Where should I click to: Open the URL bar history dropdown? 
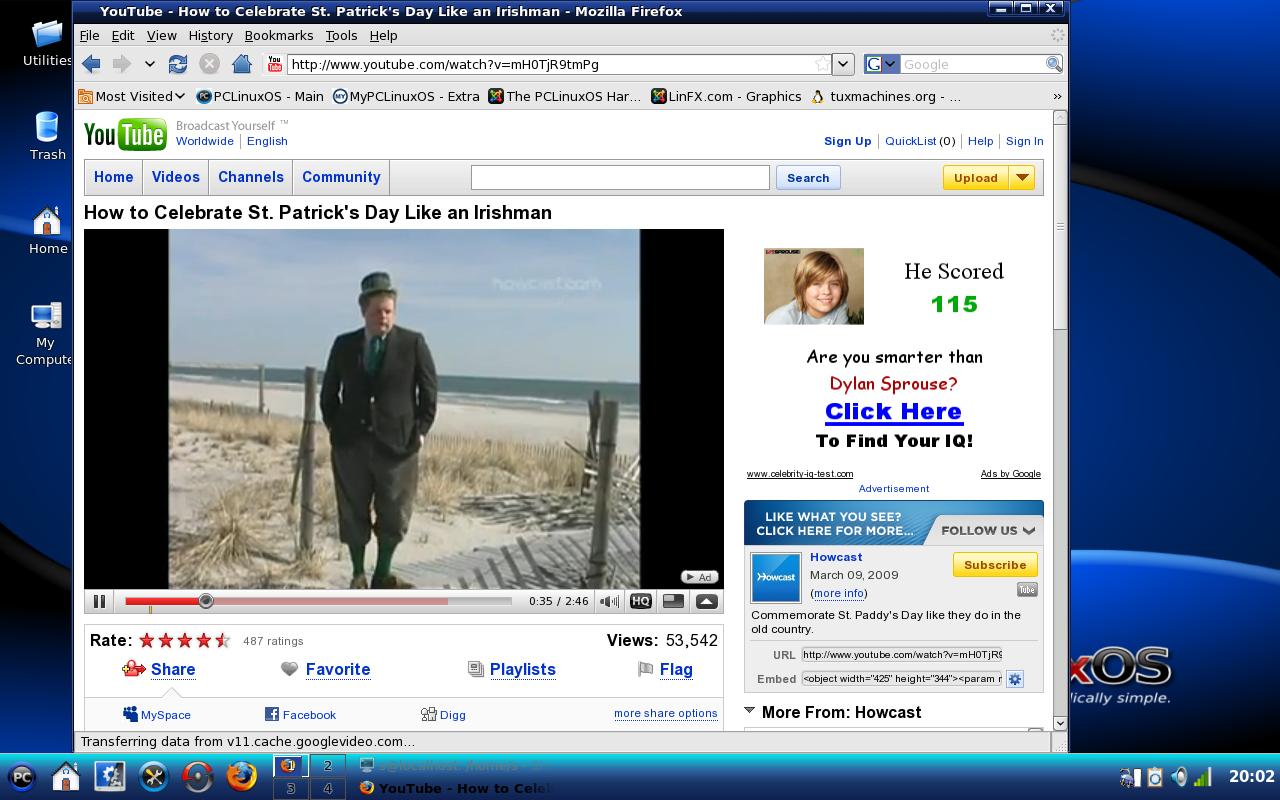[x=843, y=64]
